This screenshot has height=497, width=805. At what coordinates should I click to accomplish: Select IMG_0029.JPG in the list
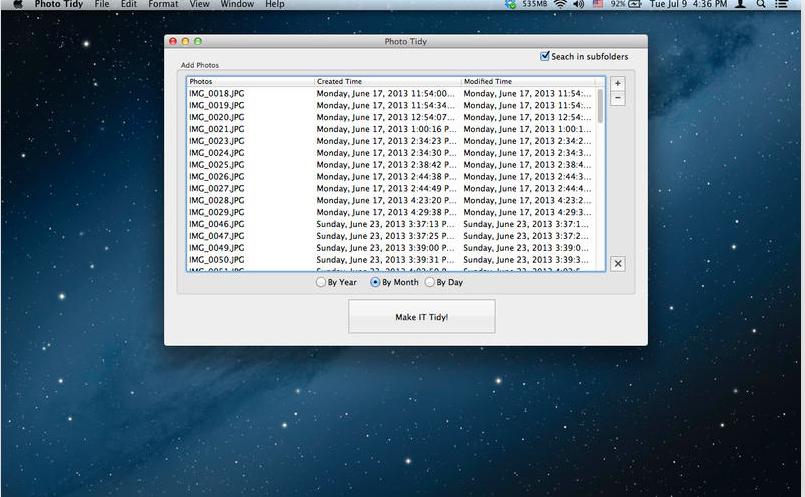[217, 212]
